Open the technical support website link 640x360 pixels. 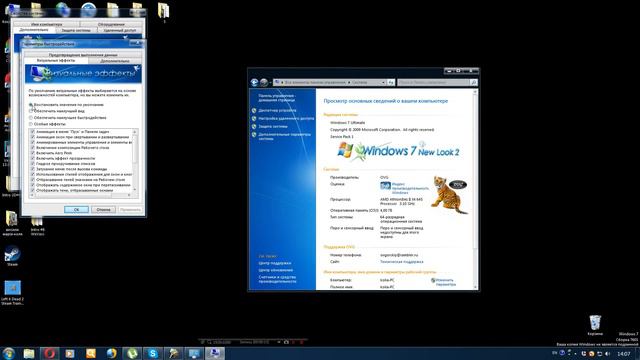point(402,262)
